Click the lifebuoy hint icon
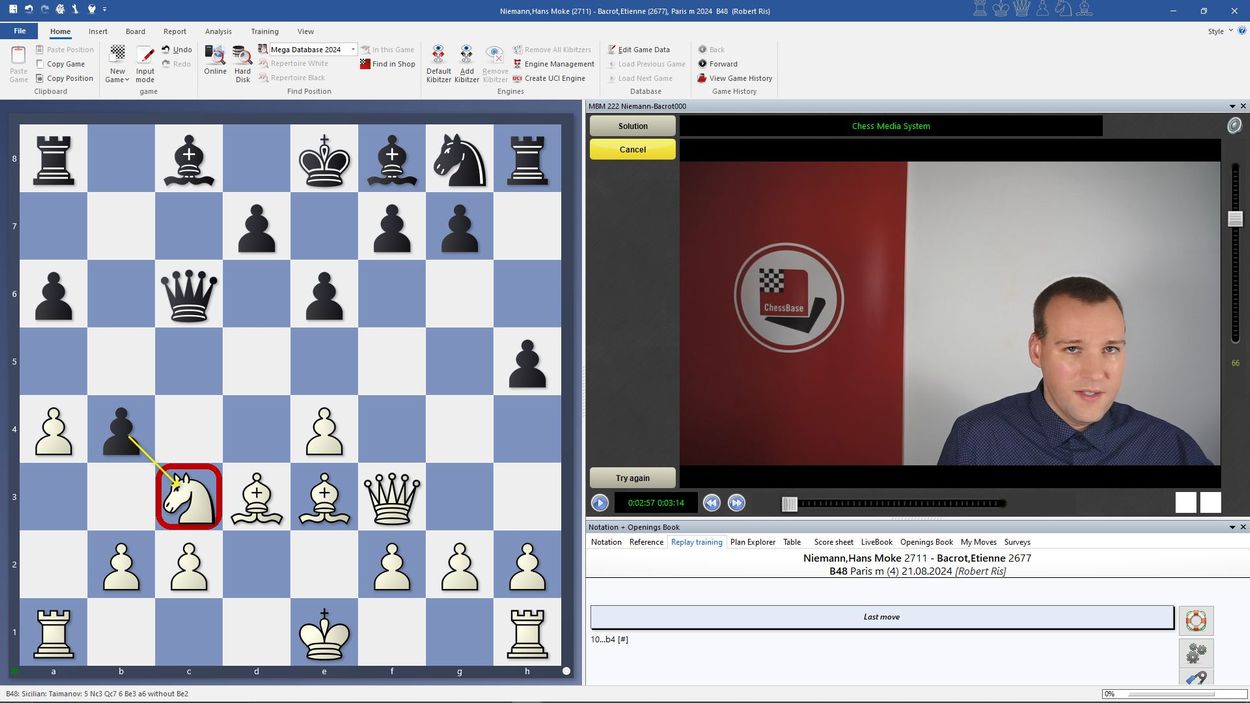 [x=1195, y=620]
